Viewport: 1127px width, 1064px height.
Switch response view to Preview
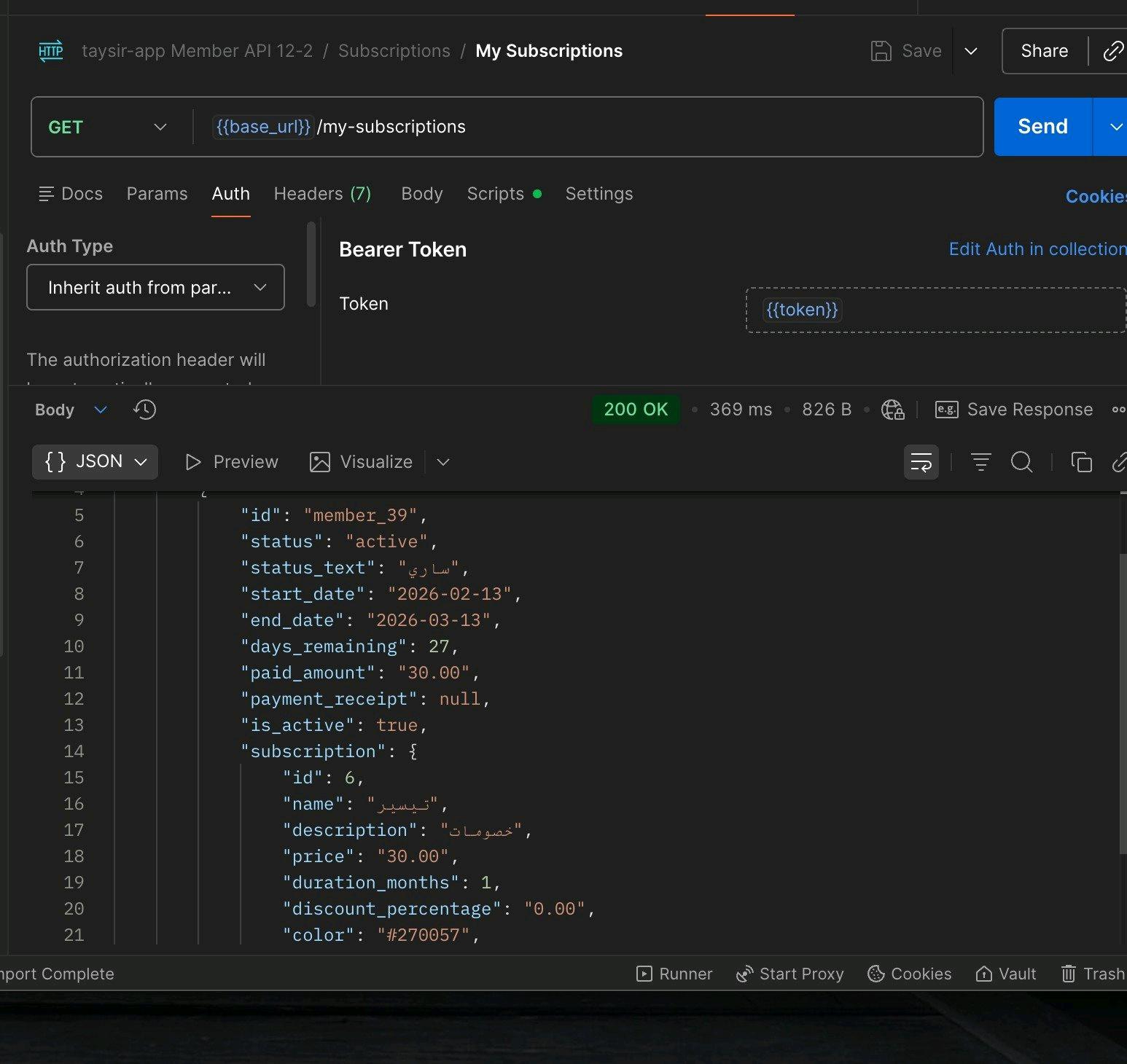point(232,462)
